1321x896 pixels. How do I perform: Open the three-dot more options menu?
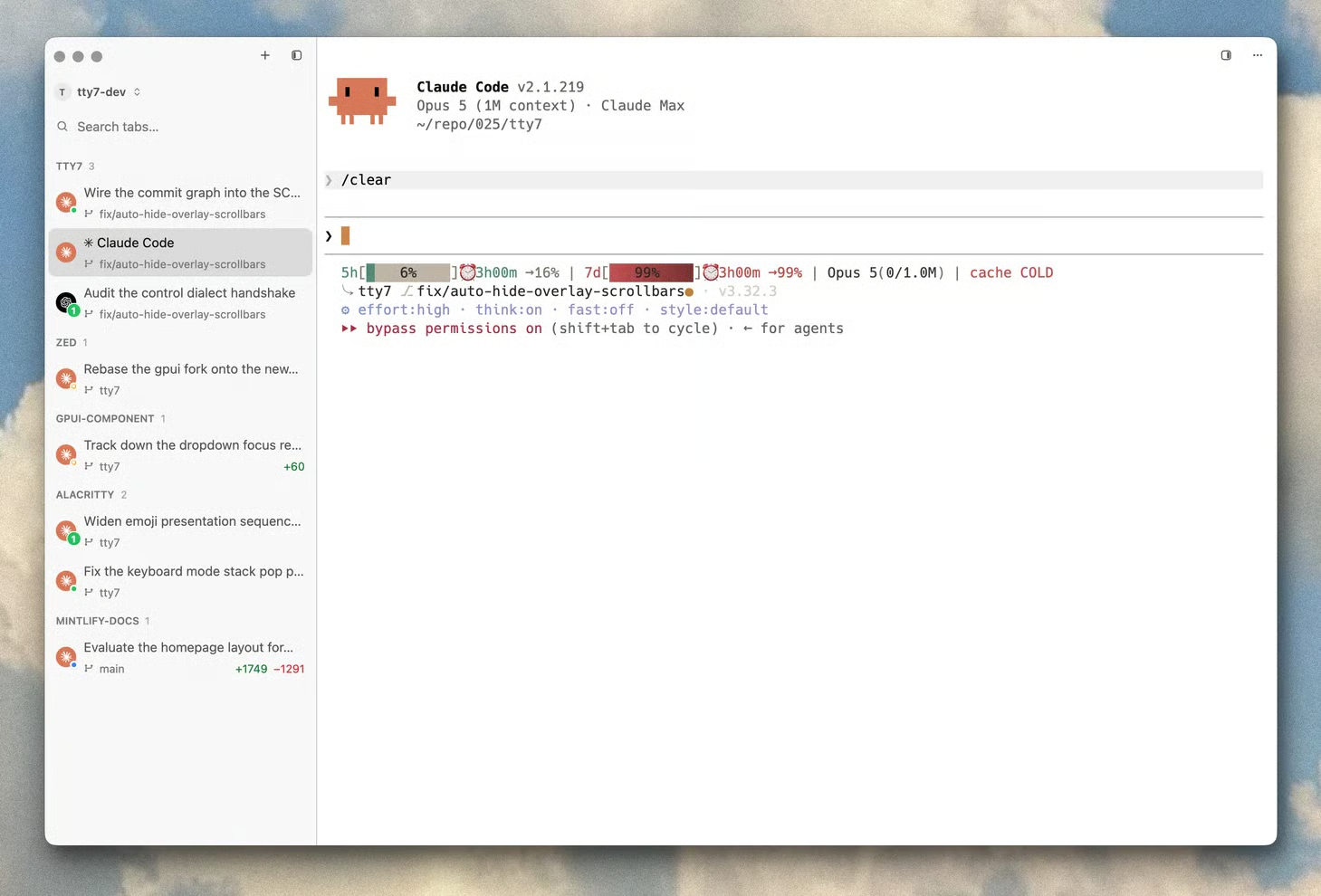1258,55
